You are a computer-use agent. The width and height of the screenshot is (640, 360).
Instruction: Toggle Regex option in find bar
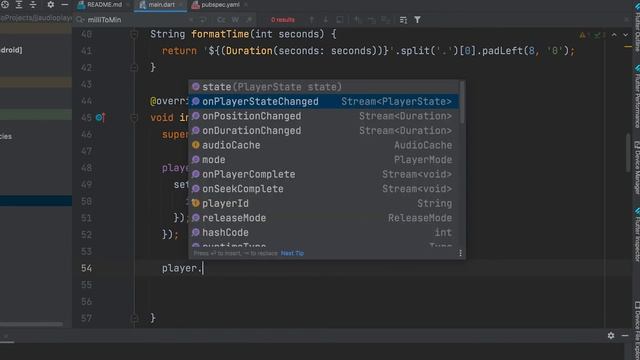[x=249, y=20]
